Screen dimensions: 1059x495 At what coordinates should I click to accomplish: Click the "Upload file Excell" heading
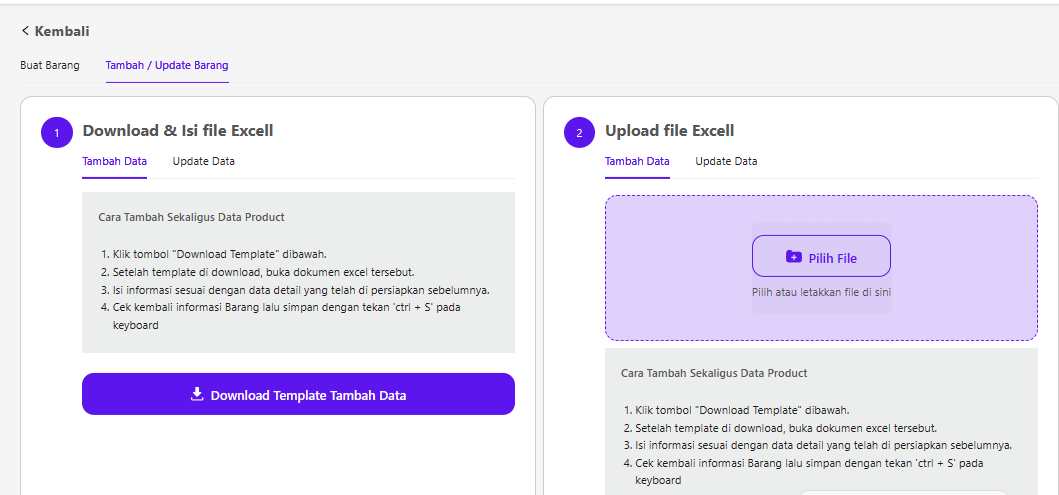point(669,131)
